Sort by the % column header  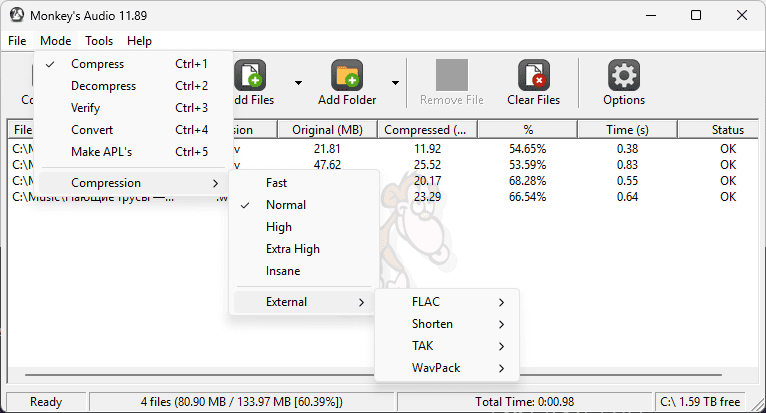coord(528,130)
